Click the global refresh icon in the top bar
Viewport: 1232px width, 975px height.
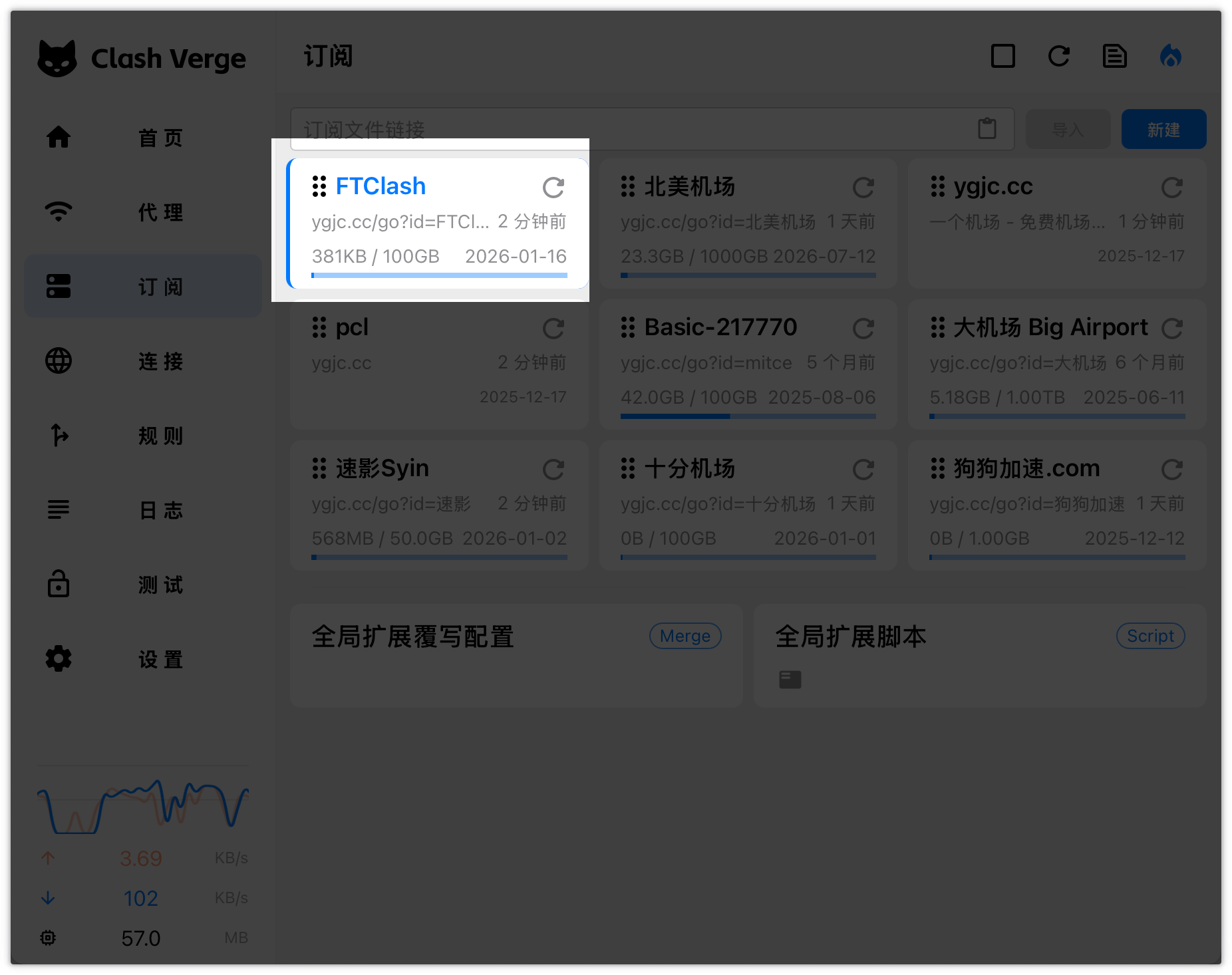(x=1059, y=57)
